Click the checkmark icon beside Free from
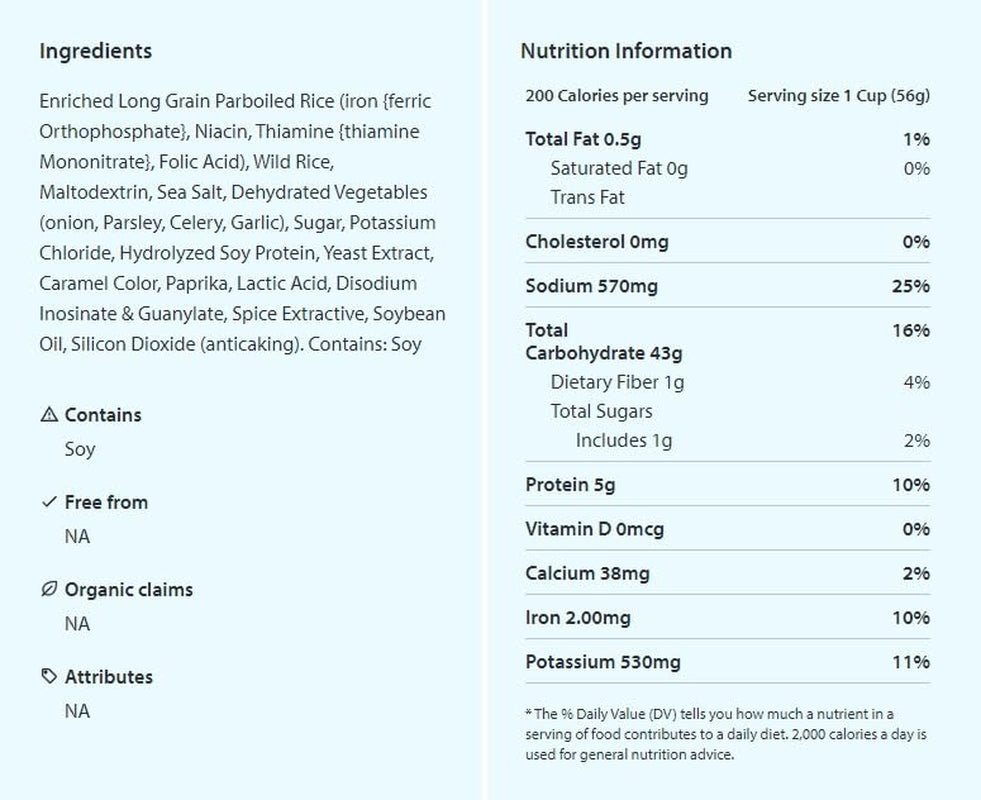Viewport: 981px width, 800px height. [x=49, y=502]
